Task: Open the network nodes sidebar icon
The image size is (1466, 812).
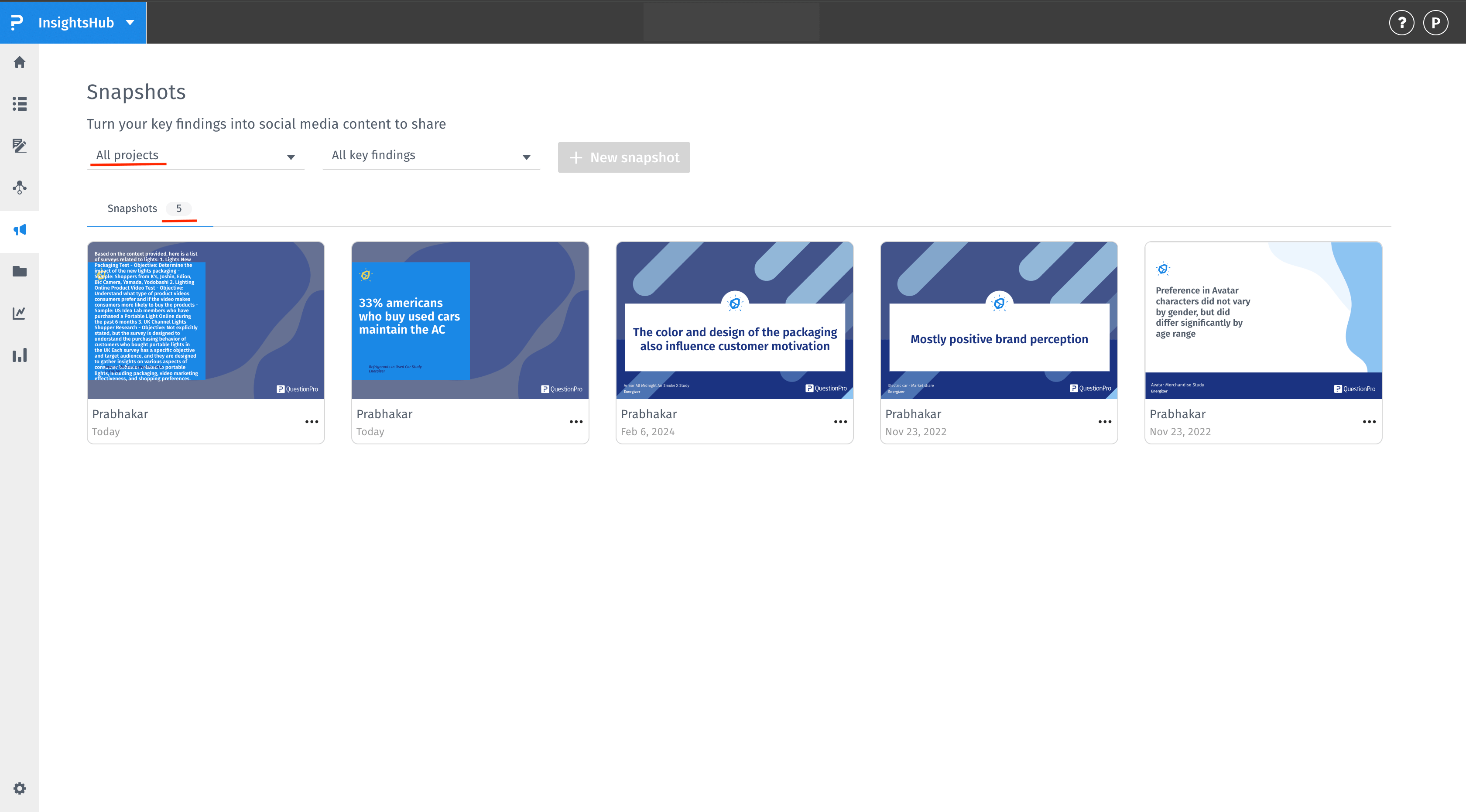Action: click(x=19, y=188)
